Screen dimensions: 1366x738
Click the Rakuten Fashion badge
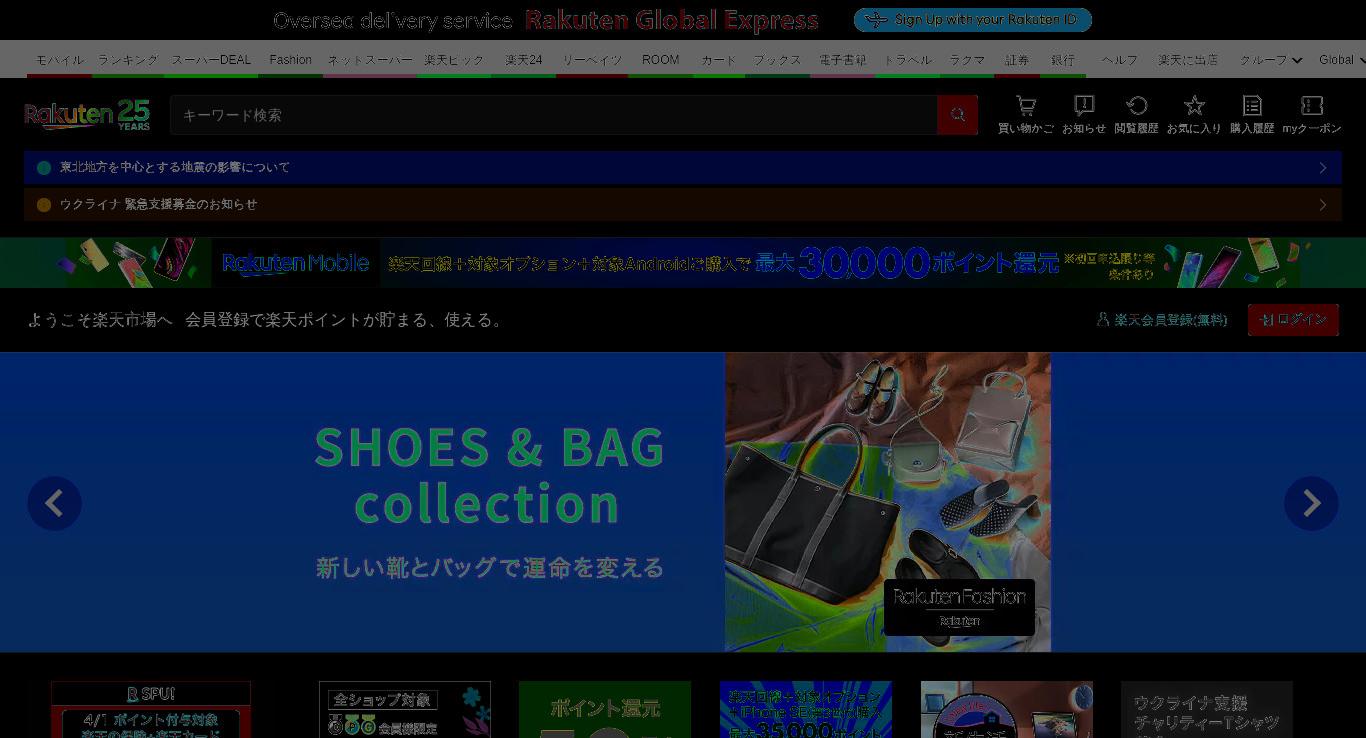[x=959, y=607]
